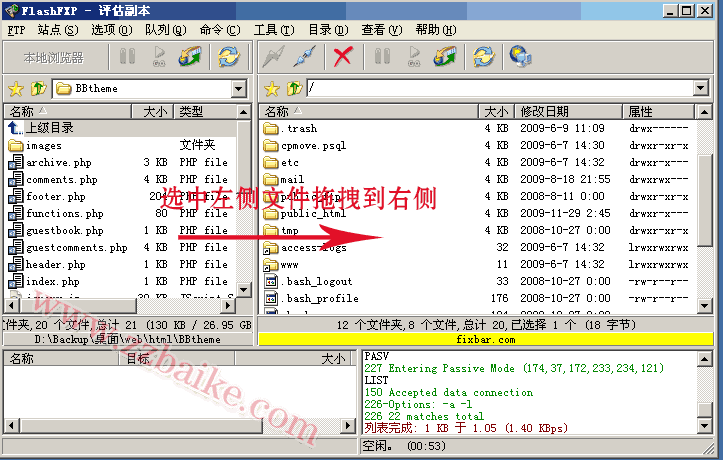723x460 pixels.
Task: Open the 队列(Q) menu
Action: 166,30
